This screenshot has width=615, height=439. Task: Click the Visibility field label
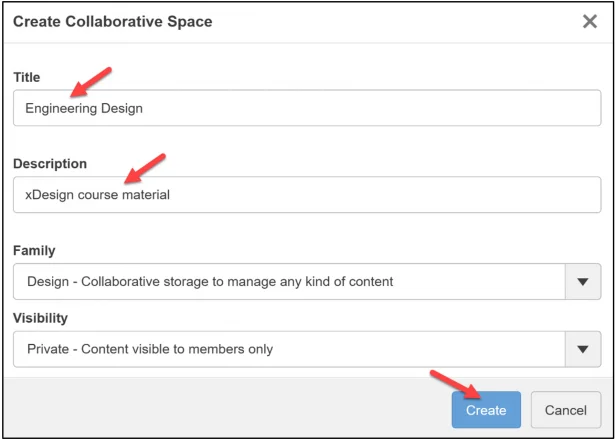(42, 318)
